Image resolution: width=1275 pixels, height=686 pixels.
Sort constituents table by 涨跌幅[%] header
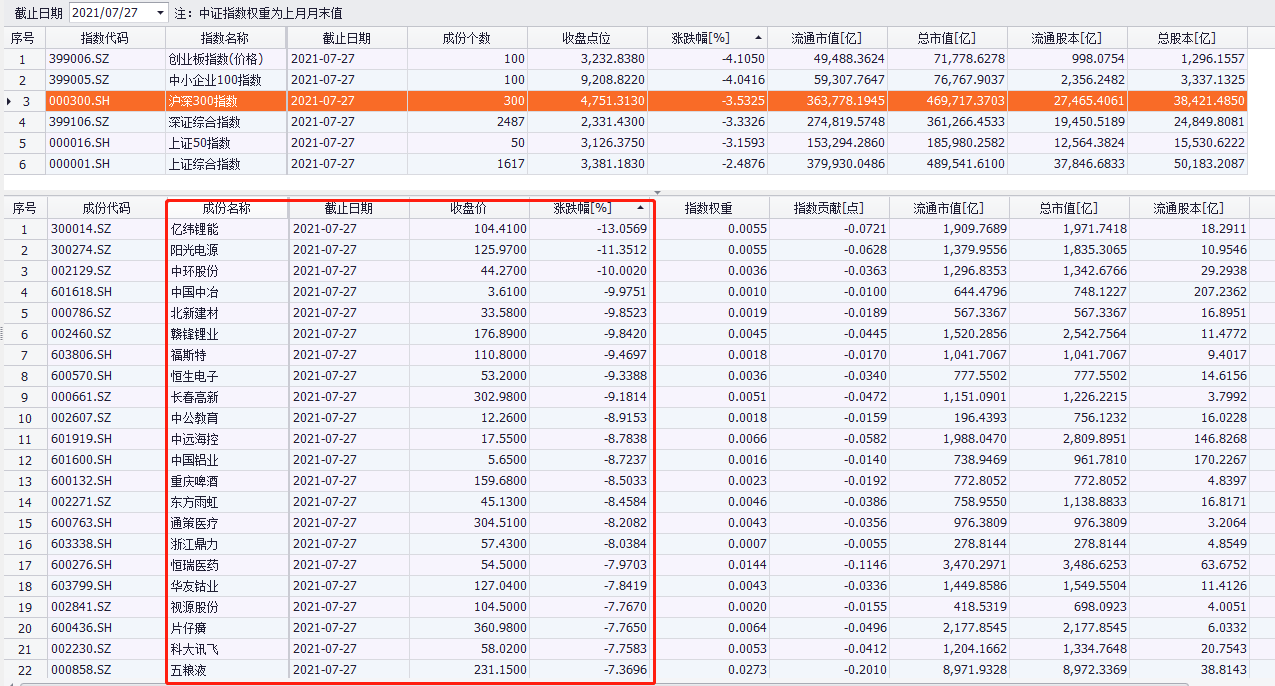pyautogui.click(x=590, y=208)
